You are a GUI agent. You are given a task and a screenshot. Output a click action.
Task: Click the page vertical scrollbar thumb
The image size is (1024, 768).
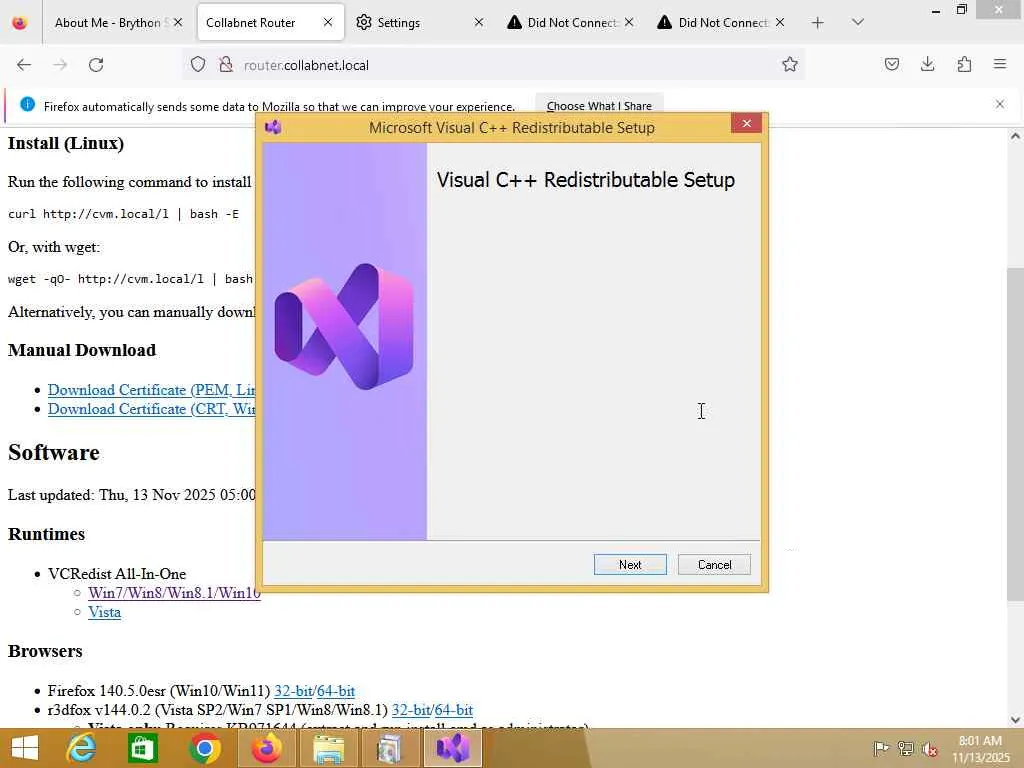pyautogui.click(x=1015, y=434)
